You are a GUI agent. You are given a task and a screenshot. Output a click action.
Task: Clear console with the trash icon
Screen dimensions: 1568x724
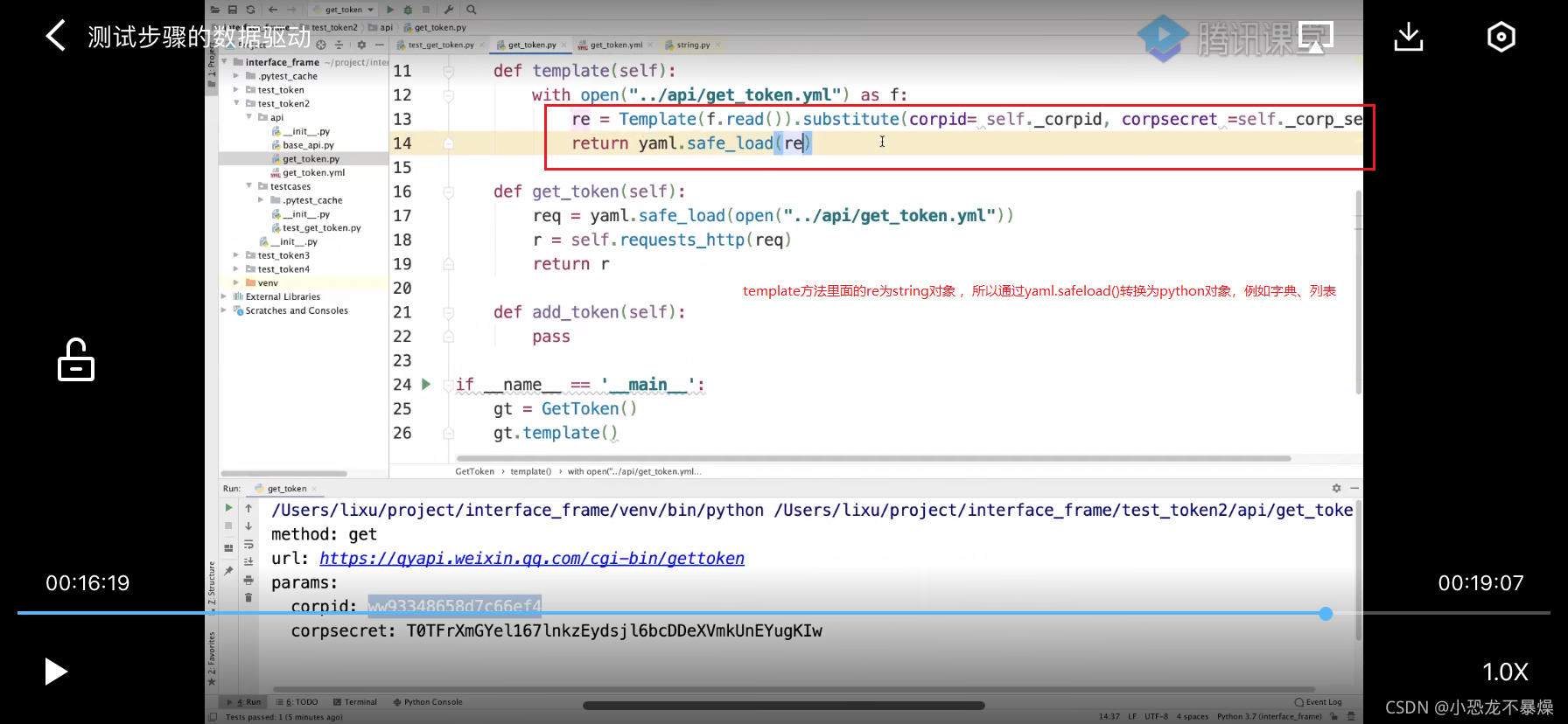(x=248, y=597)
